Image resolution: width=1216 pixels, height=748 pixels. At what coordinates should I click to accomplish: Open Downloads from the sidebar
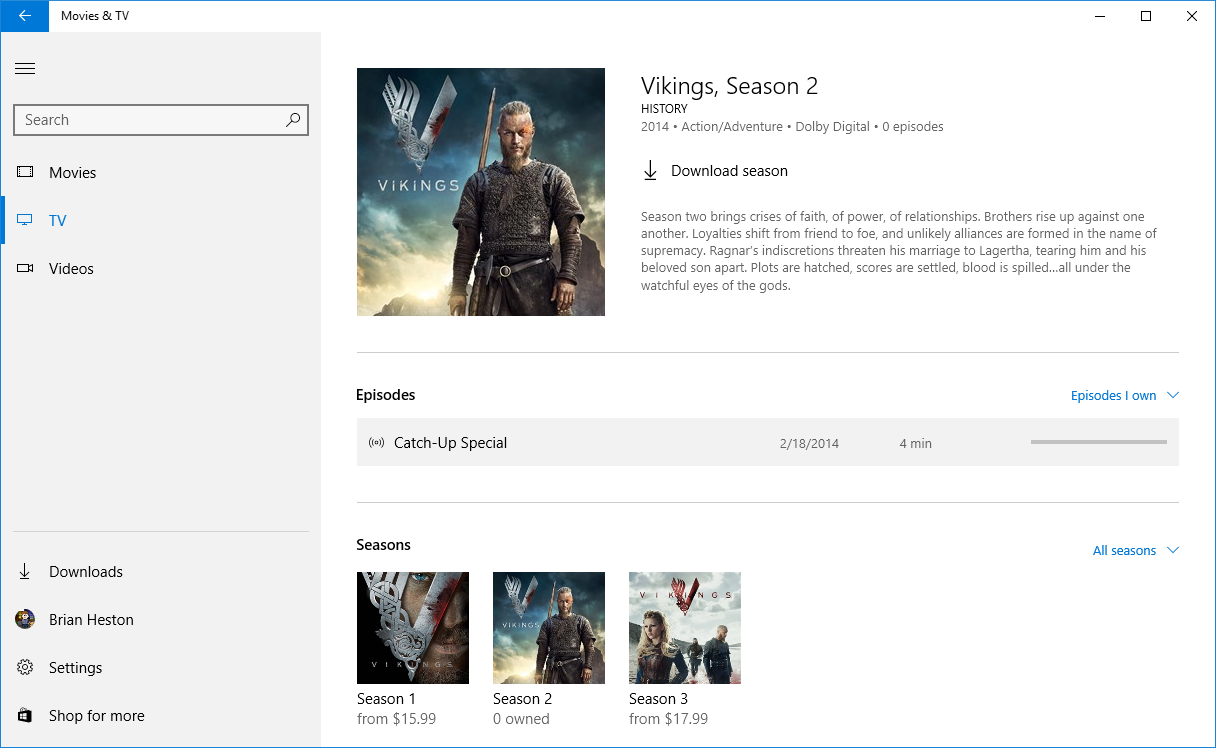click(x=160, y=572)
